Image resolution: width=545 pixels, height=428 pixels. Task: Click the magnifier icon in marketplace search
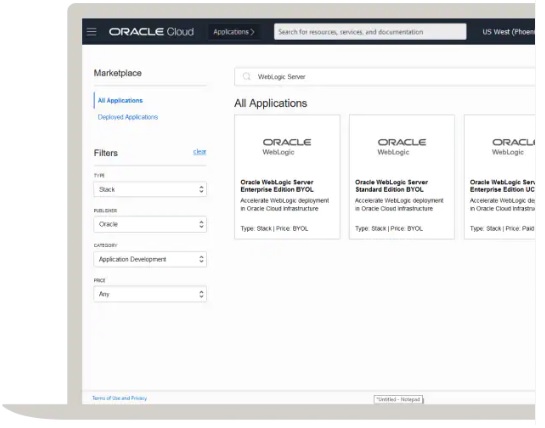(246, 76)
